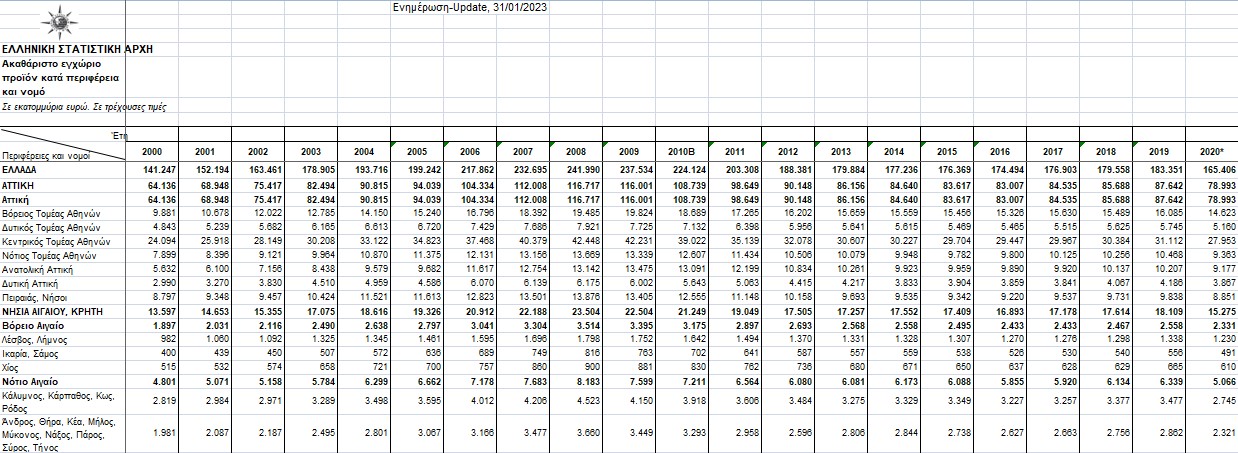Click the 'Λέσβος, Λήμνος' row label
1238x453 pixels.
point(33,340)
